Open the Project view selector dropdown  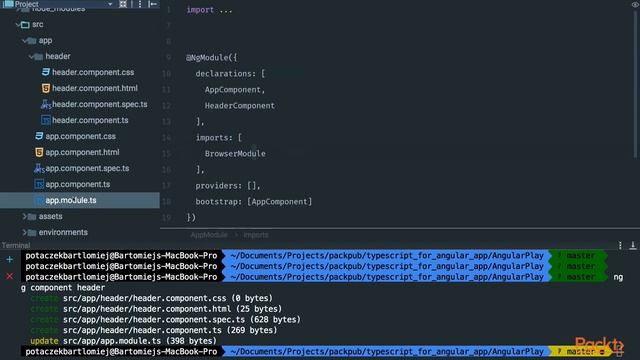point(110,4)
